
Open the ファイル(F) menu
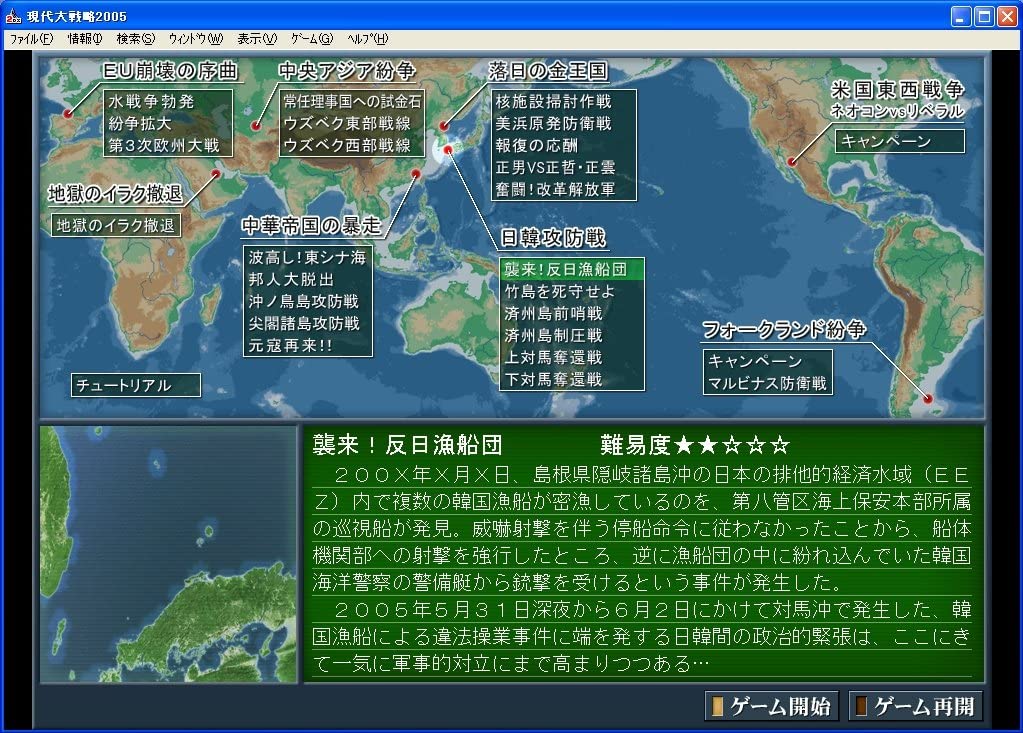point(31,39)
